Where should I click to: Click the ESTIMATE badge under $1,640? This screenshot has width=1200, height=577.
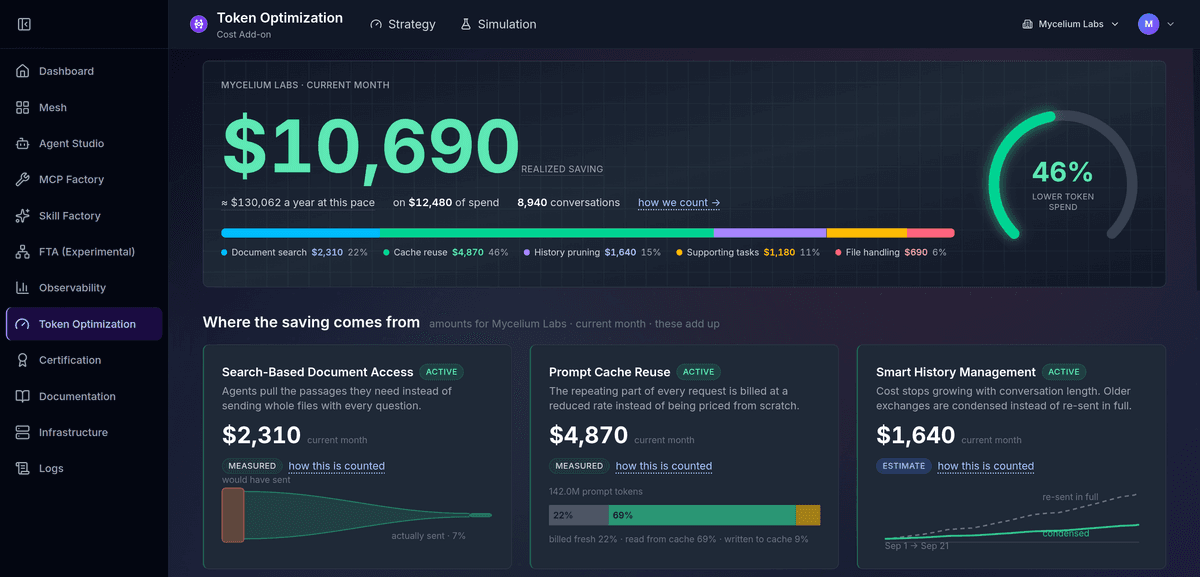click(904, 466)
